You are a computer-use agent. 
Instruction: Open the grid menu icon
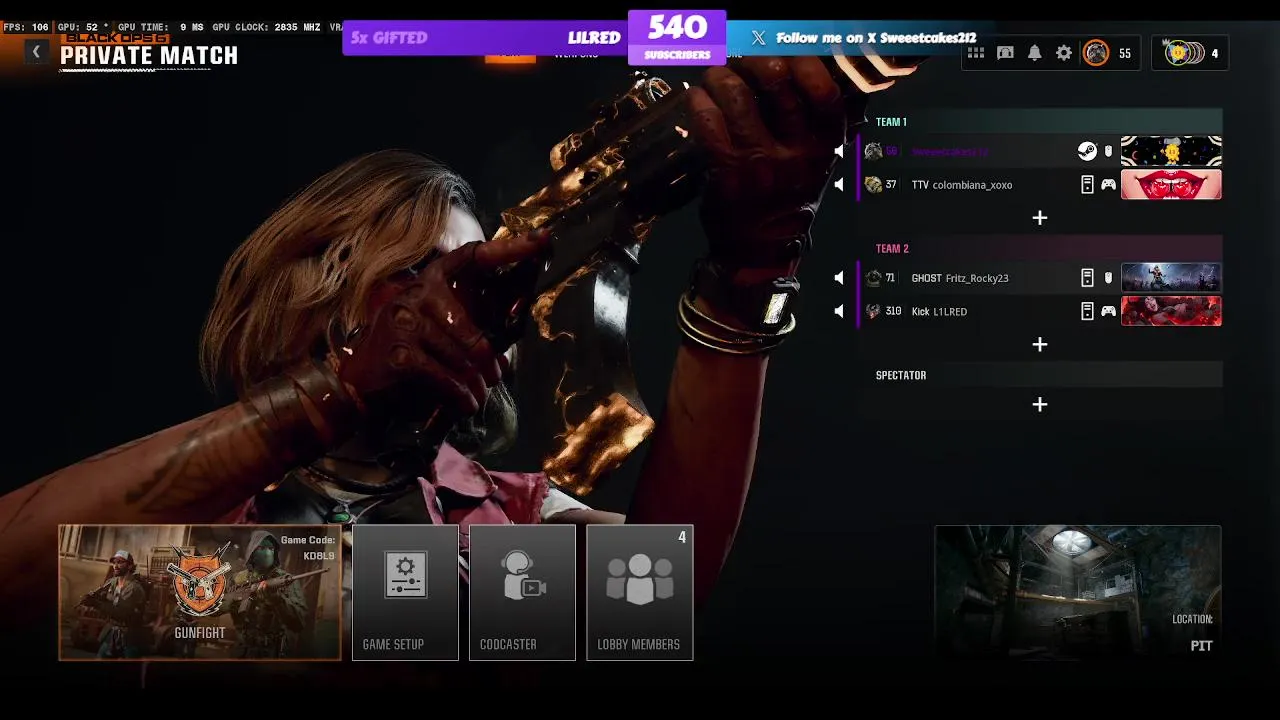(976, 53)
